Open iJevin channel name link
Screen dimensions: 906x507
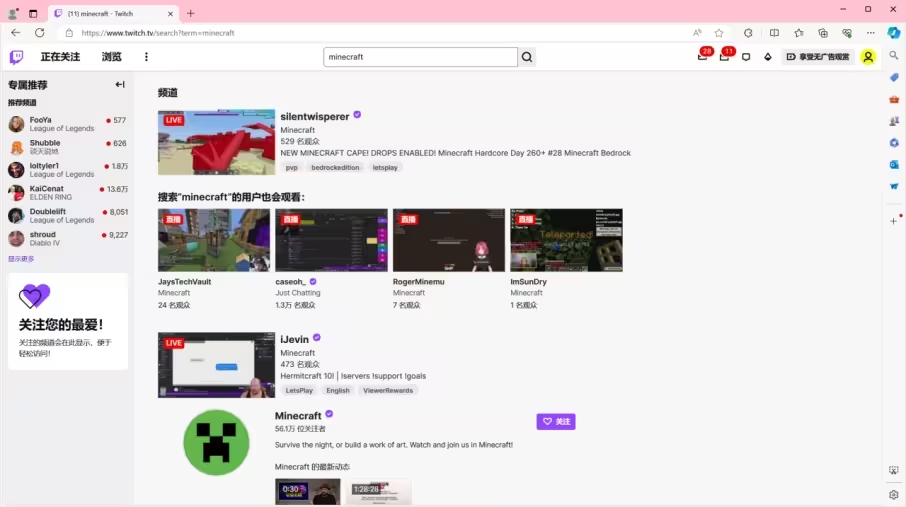(x=295, y=339)
